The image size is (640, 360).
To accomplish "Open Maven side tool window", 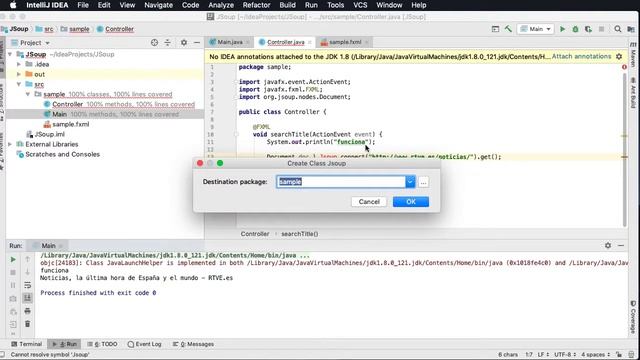I will 633,56.
